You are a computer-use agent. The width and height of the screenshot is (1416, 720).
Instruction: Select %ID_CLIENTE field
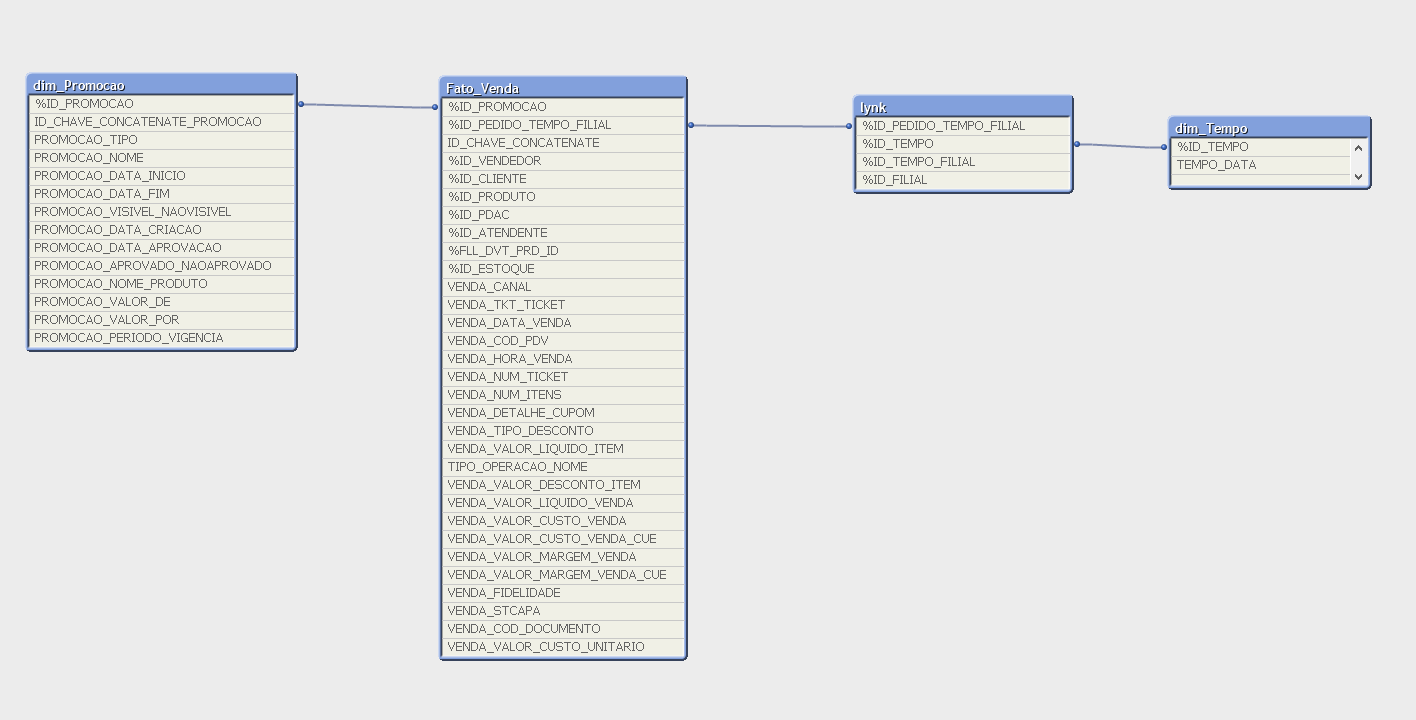pyautogui.click(x=563, y=179)
